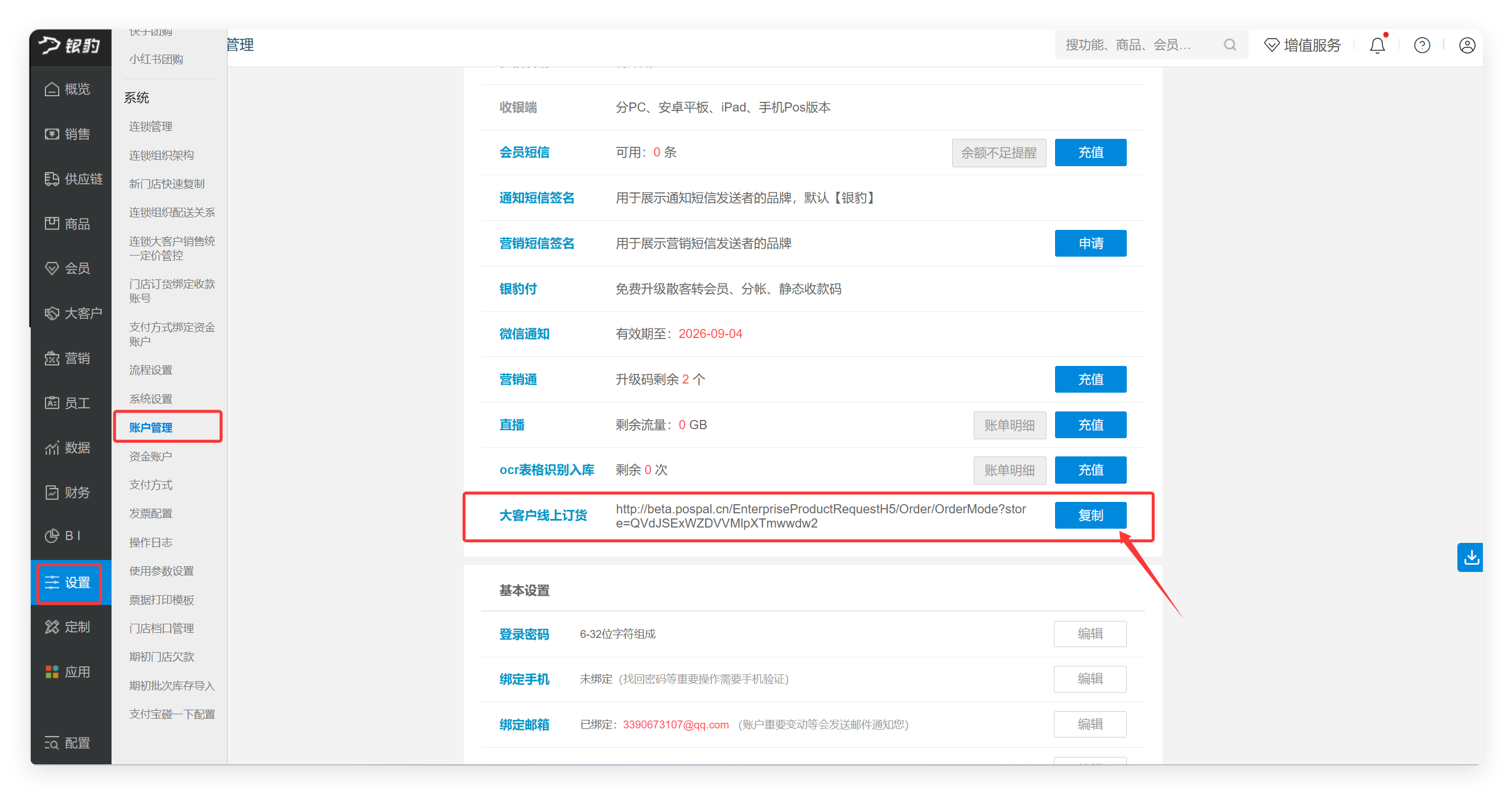
Task: Open 操作日志 submenu item
Action: pos(151,542)
